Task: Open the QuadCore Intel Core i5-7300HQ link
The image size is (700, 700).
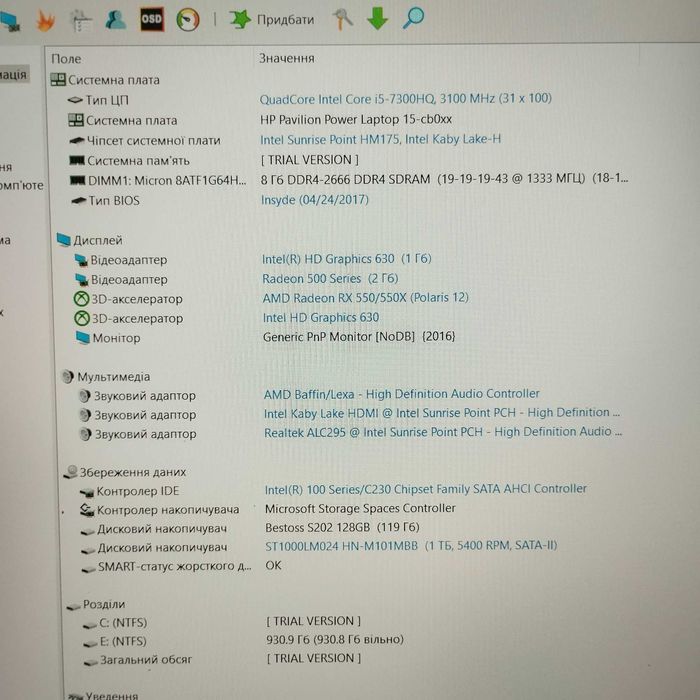Action: [405, 99]
